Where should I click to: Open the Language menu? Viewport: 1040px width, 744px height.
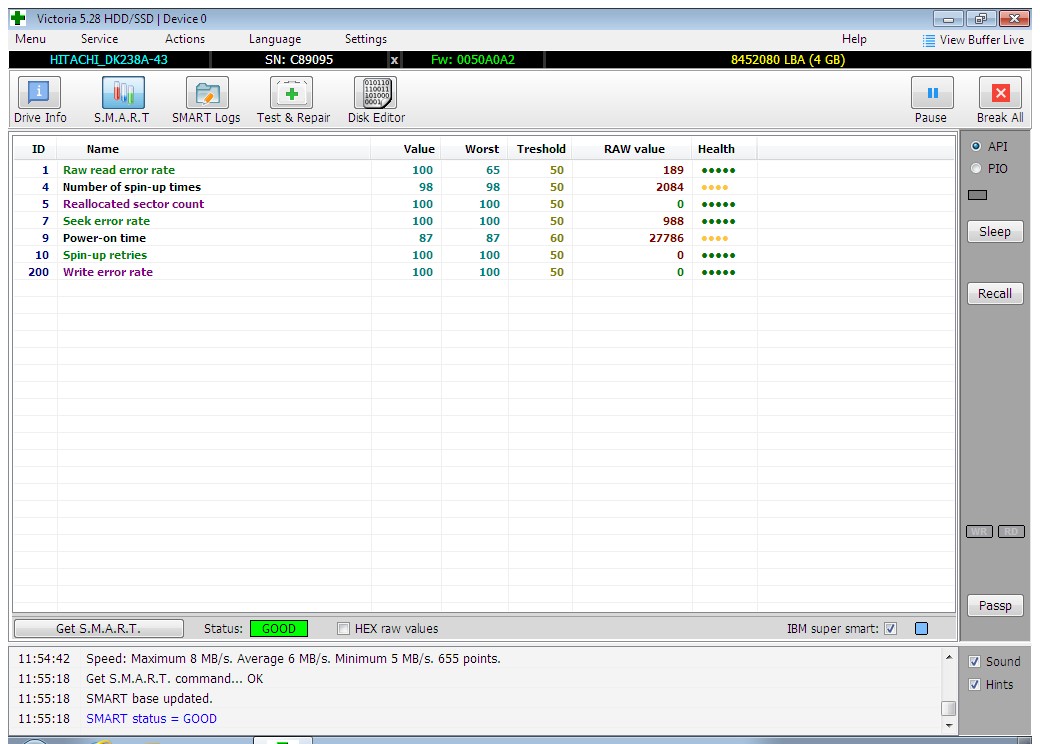(x=275, y=39)
